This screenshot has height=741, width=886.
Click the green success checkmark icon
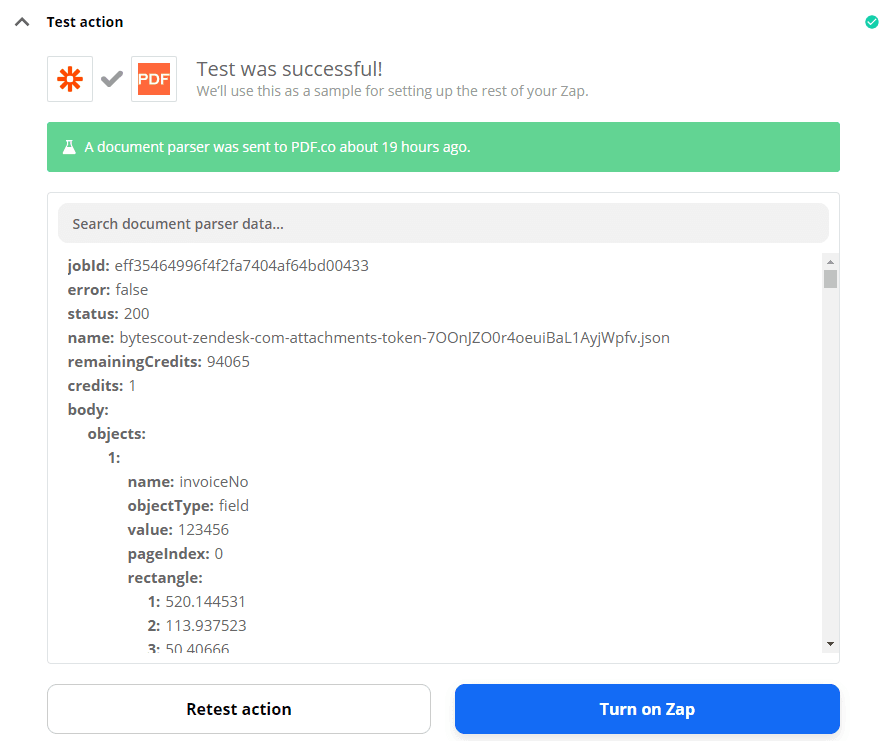(871, 21)
